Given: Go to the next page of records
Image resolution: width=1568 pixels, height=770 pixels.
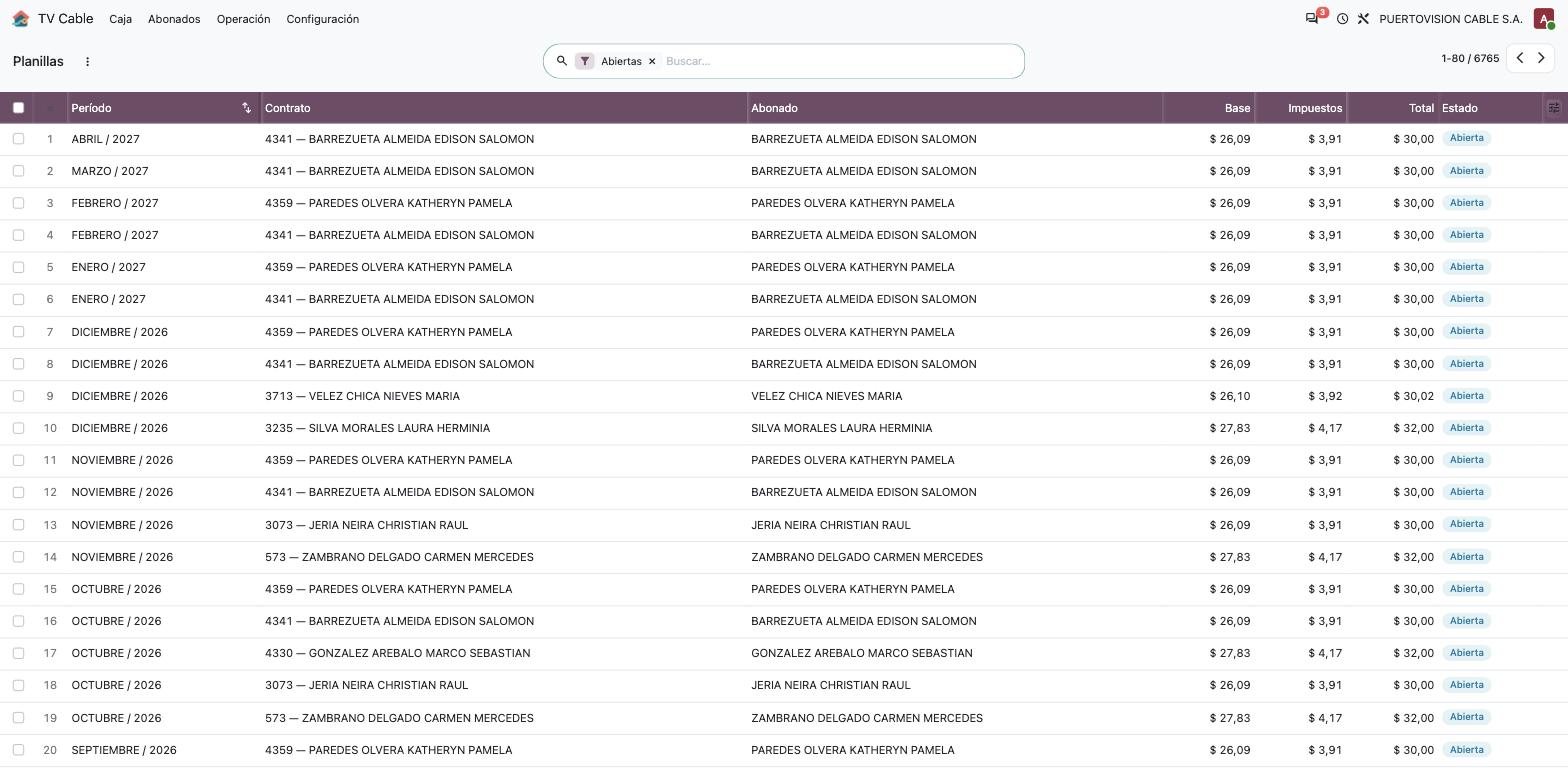Looking at the screenshot, I should [x=1541, y=58].
